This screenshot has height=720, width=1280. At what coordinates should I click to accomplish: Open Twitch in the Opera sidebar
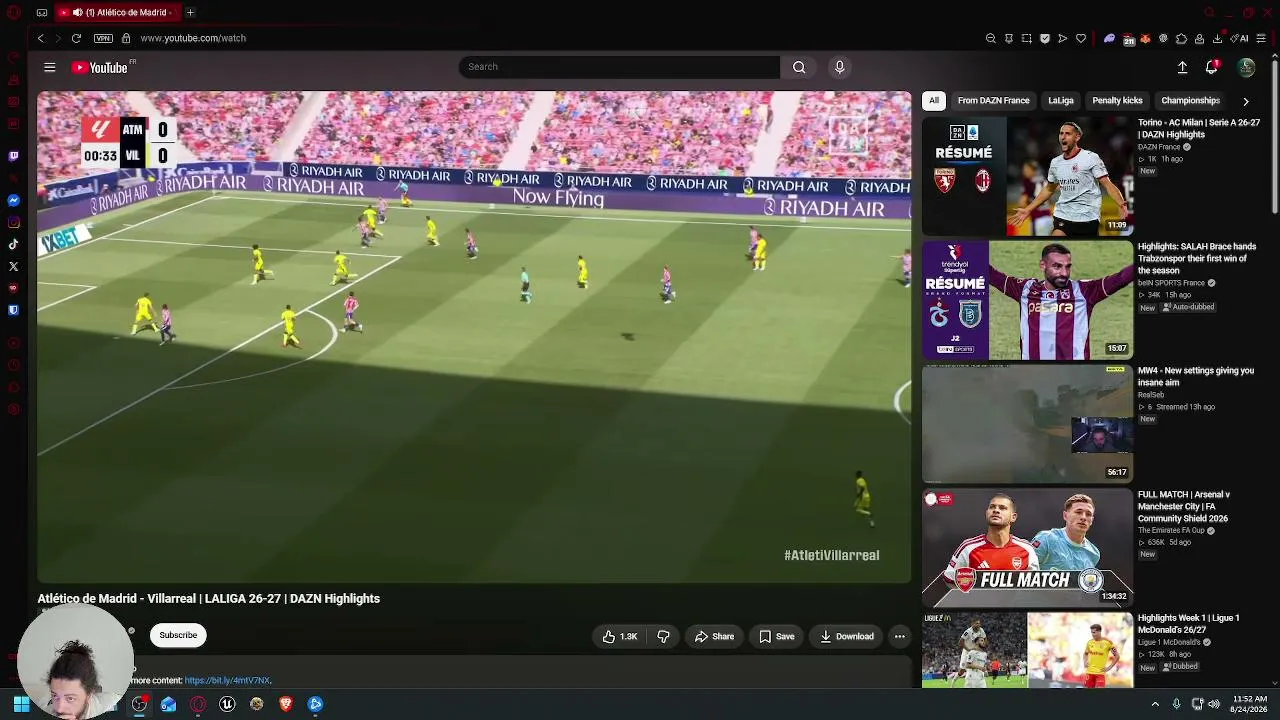[13, 156]
